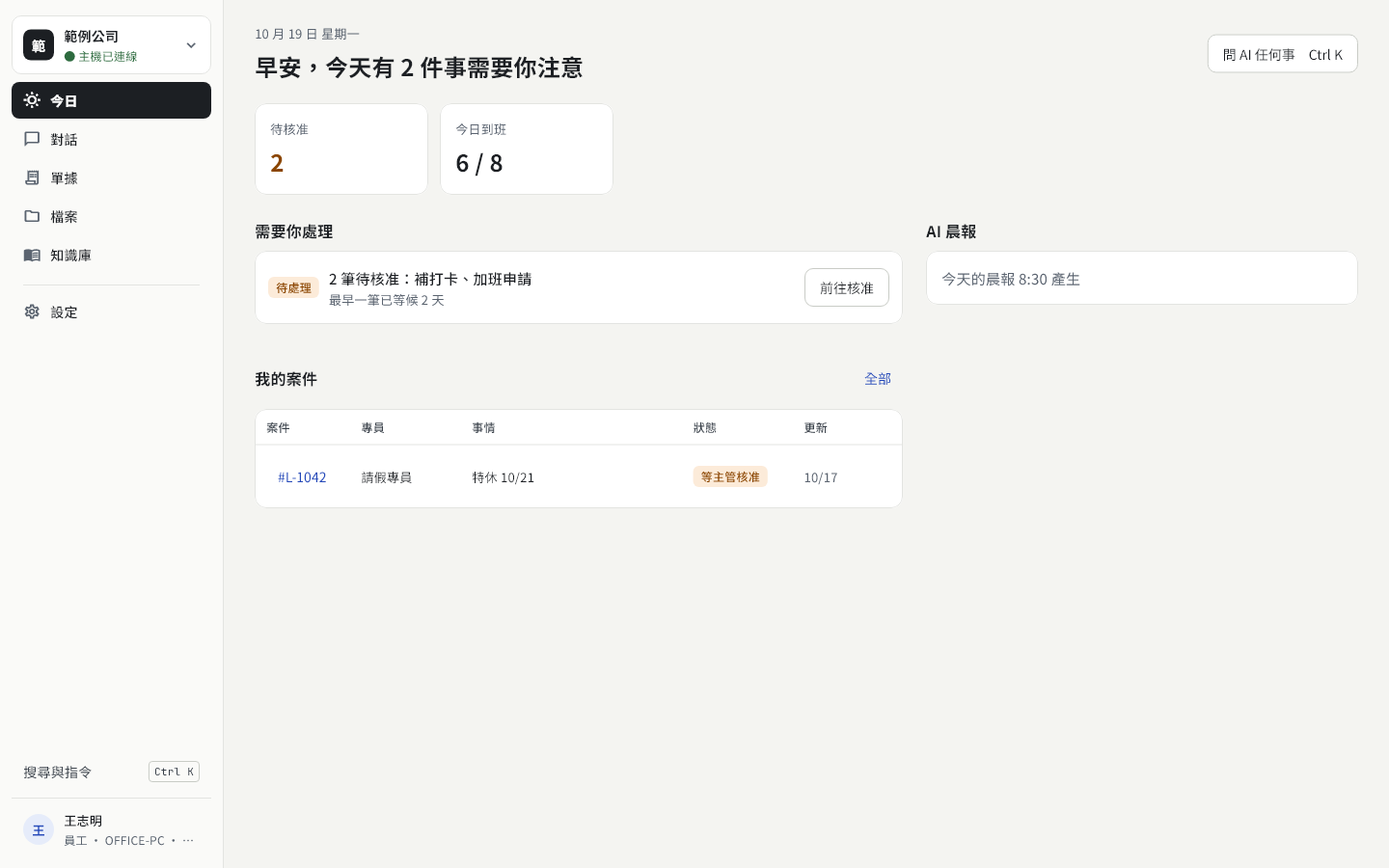1389x868 pixels.
Task: Click the 等主管核准 status badge
Action: pos(730,476)
